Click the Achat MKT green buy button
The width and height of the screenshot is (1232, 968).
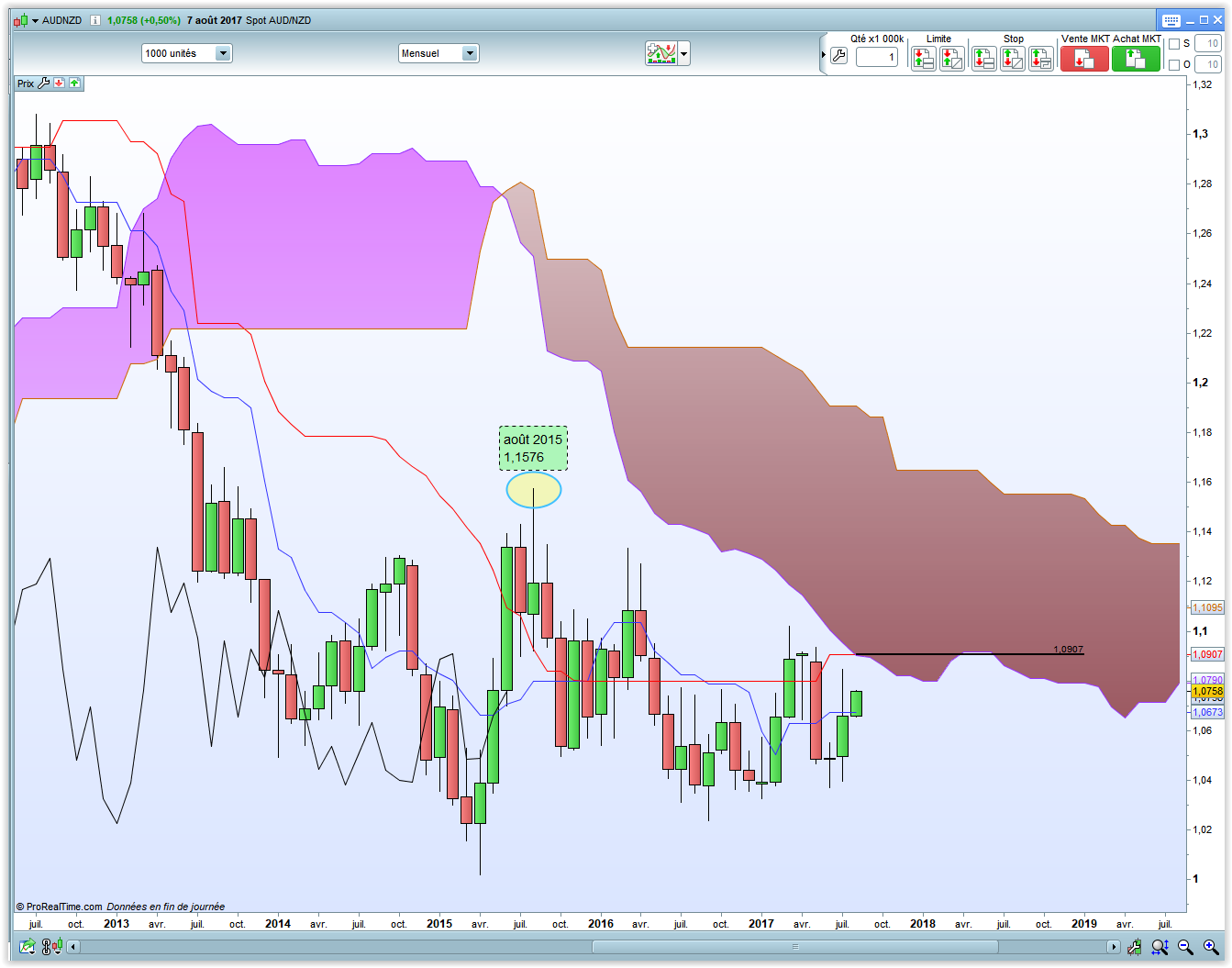[1136, 59]
